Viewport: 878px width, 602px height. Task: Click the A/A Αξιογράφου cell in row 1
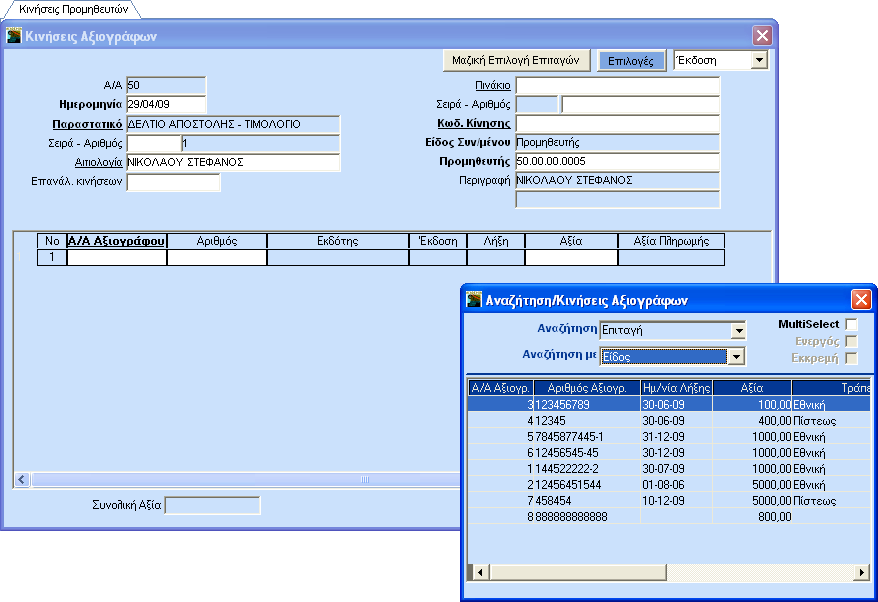click(x=116, y=258)
